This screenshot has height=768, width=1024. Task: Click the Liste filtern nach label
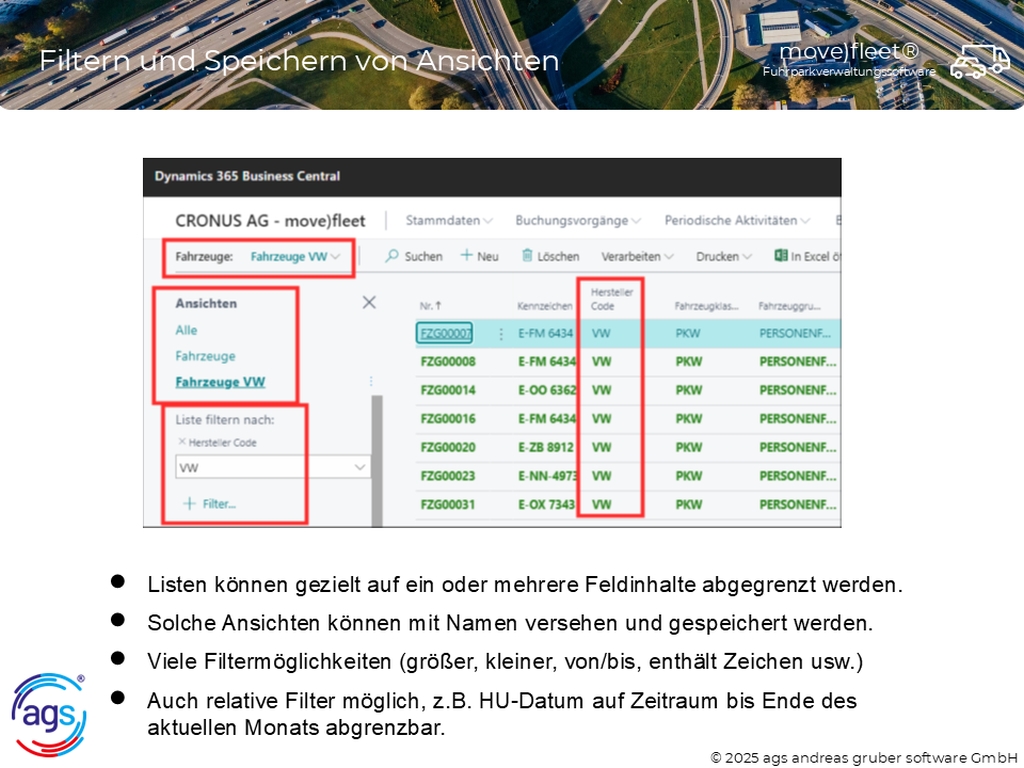(x=225, y=420)
